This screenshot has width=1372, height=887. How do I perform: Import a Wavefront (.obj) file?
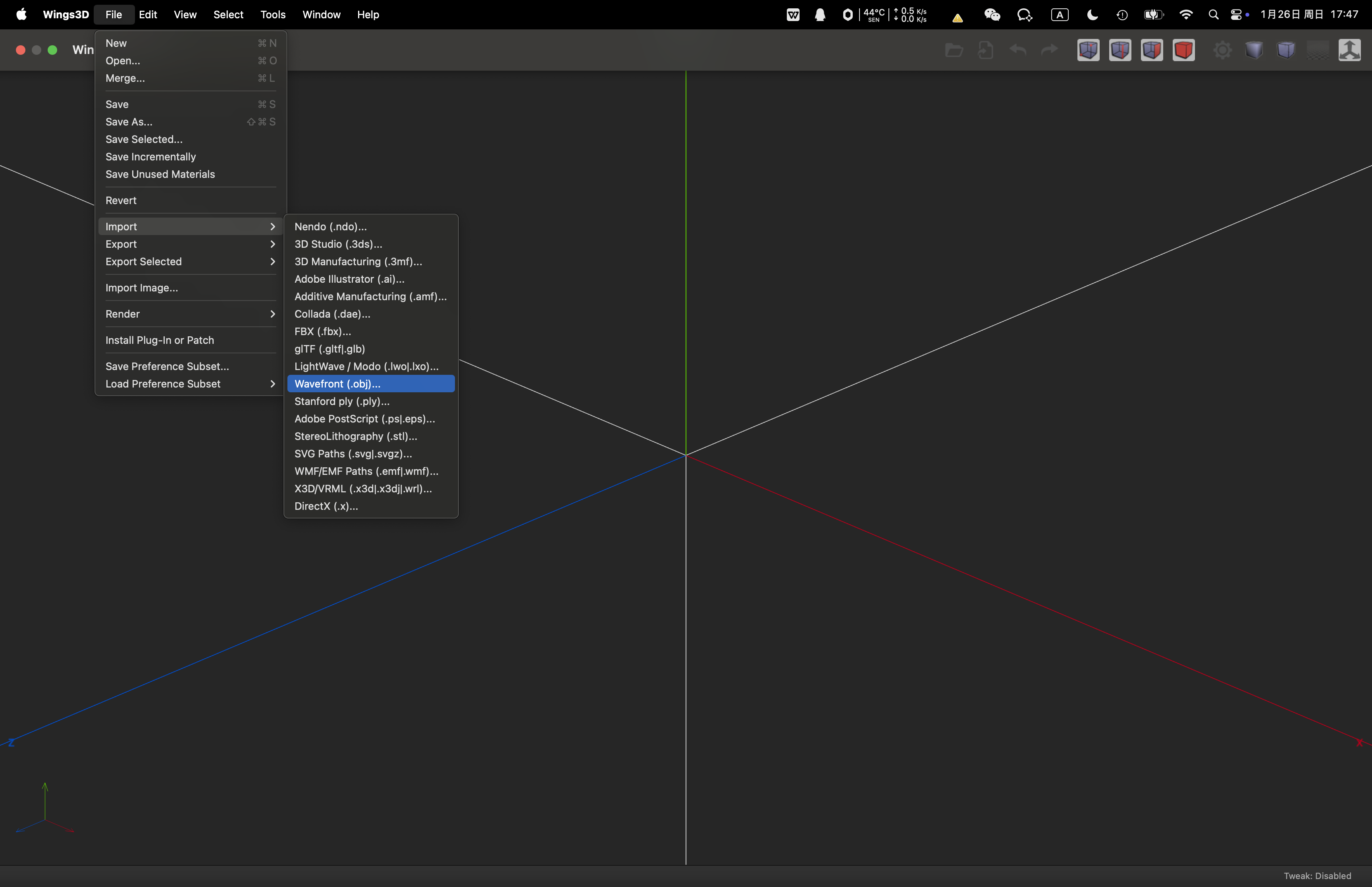(371, 384)
